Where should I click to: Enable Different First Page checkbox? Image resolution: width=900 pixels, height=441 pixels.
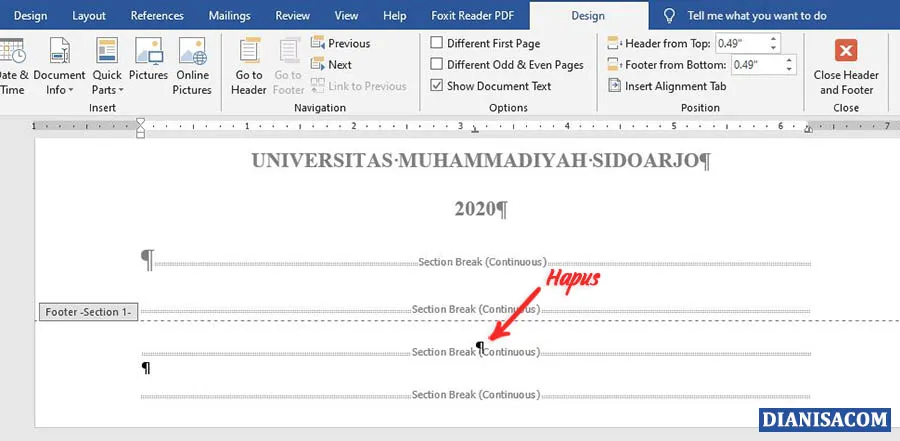(437, 43)
